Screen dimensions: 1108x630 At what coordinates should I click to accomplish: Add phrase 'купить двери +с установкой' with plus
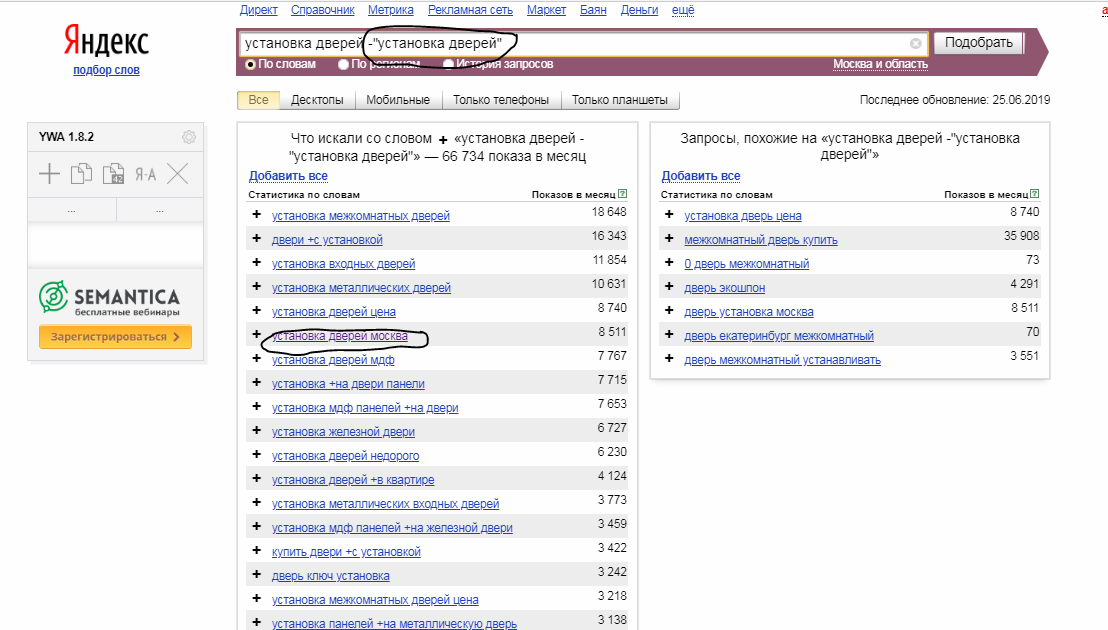[257, 550]
